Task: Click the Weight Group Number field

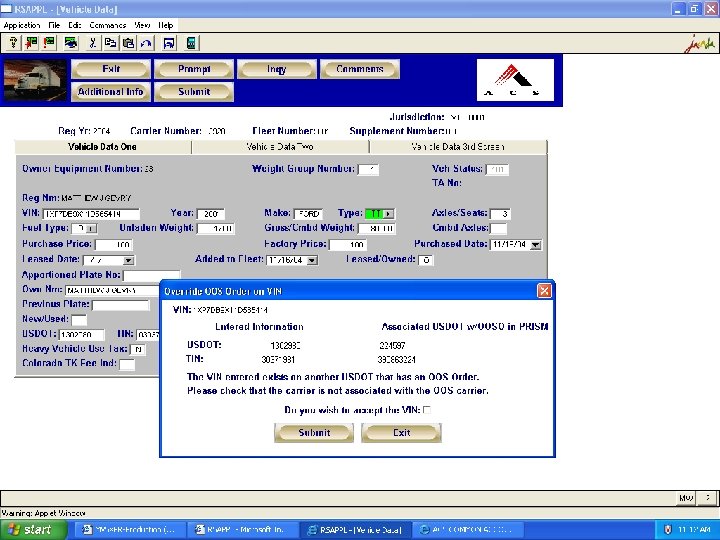Action: click(x=368, y=169)
